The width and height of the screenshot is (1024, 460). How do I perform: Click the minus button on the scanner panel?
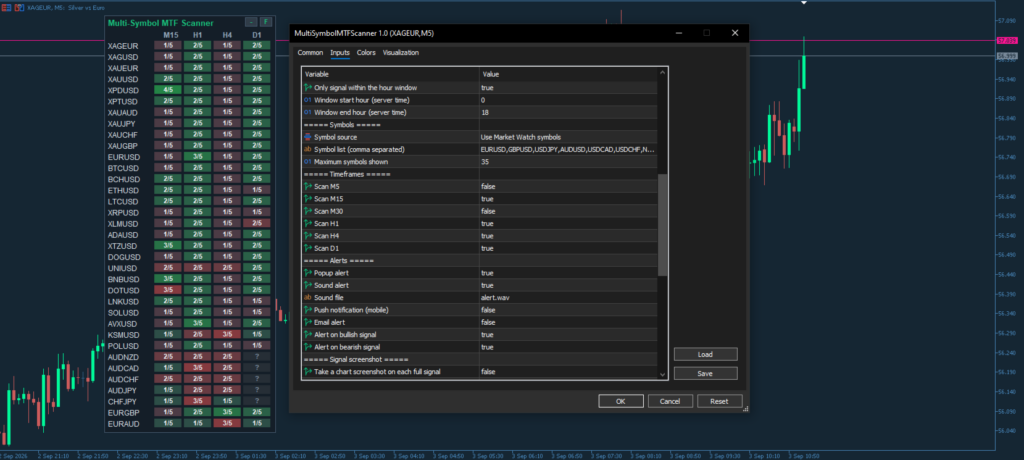coord(251,23)
